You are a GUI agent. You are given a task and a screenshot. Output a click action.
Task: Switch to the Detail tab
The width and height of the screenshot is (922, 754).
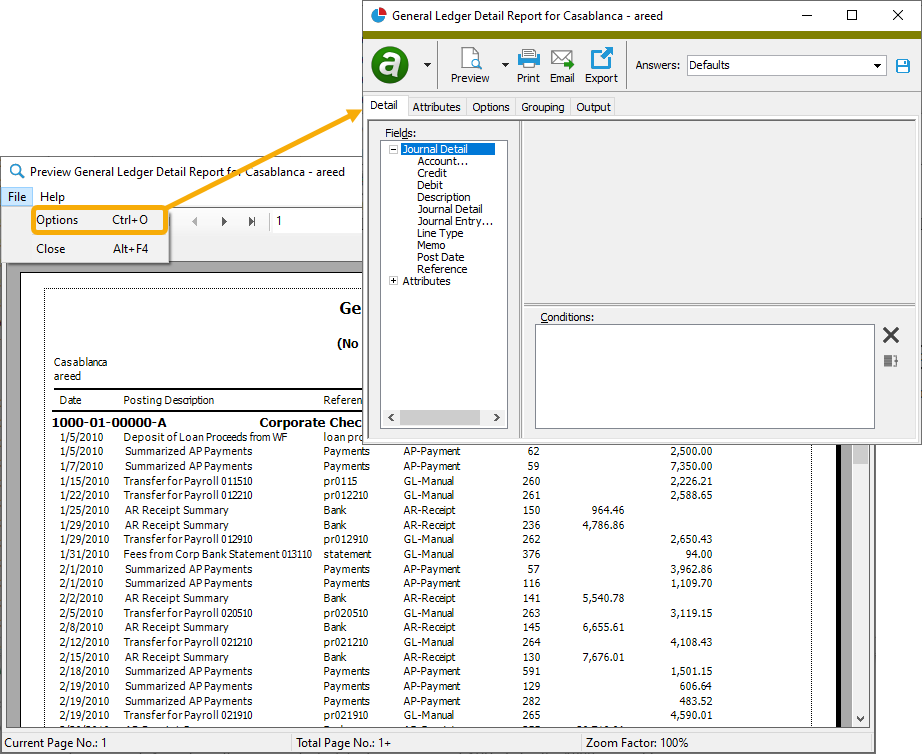tap(384, 105)
